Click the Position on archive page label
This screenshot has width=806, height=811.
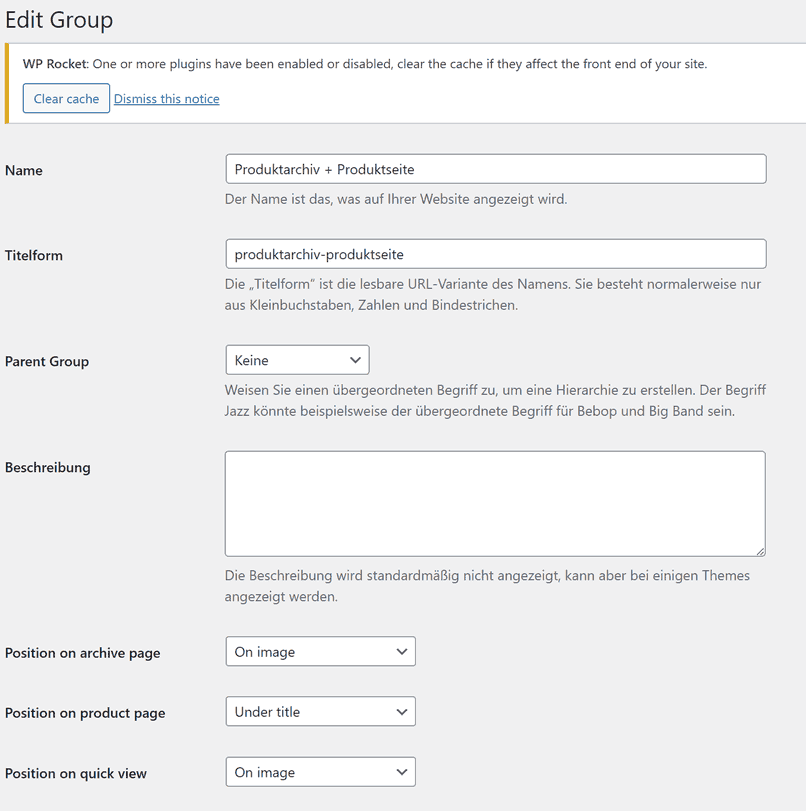click(x=82, y=653)
